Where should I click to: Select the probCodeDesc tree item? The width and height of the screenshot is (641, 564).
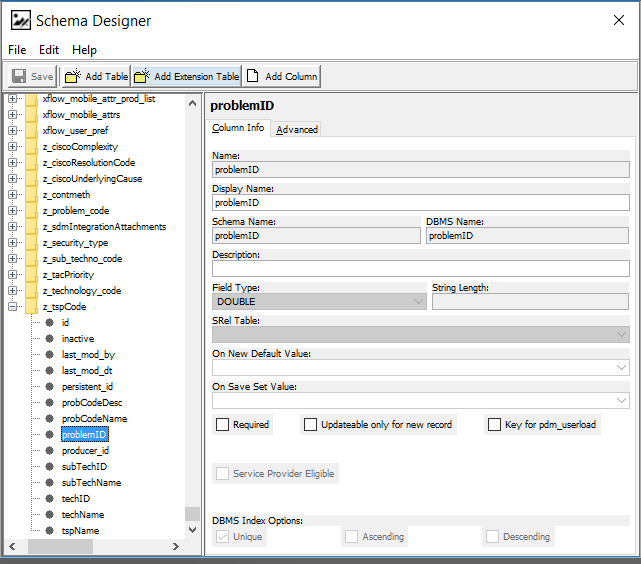coord(93,403)
